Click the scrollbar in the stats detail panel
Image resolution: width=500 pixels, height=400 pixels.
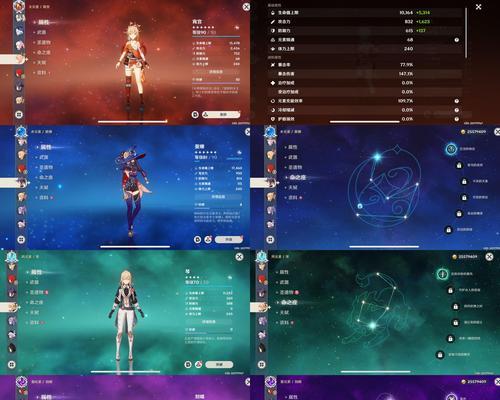[466, 33]
